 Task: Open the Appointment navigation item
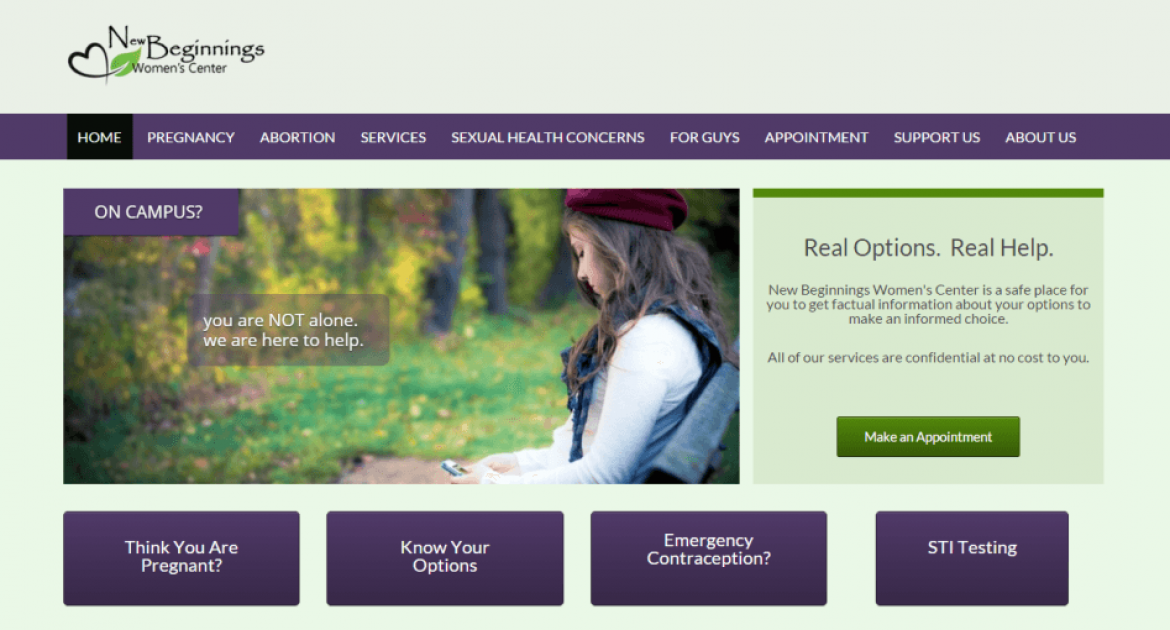point(816,137)
